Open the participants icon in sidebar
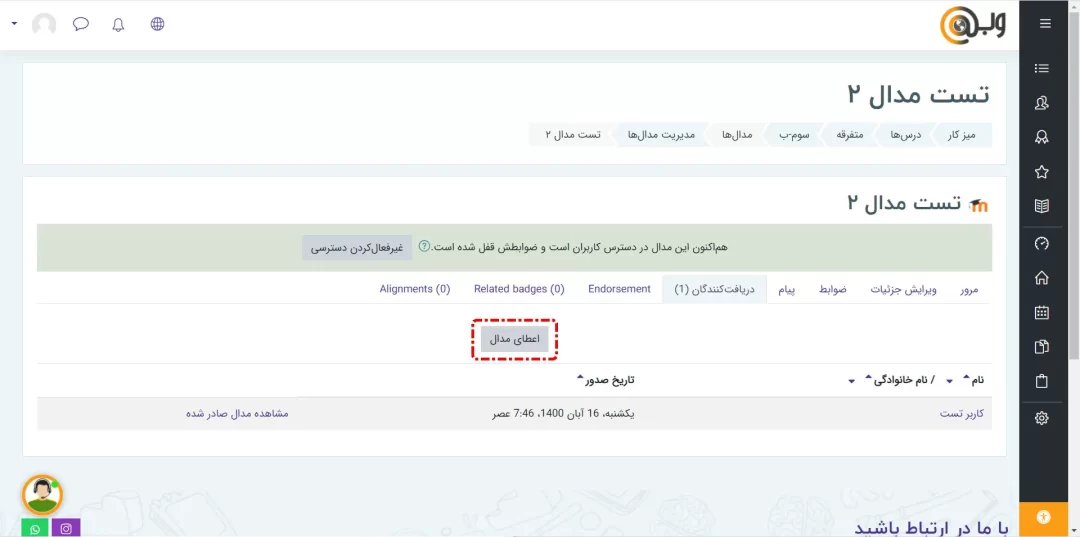Screen dimensions: 1080x537 [1042, 103]
